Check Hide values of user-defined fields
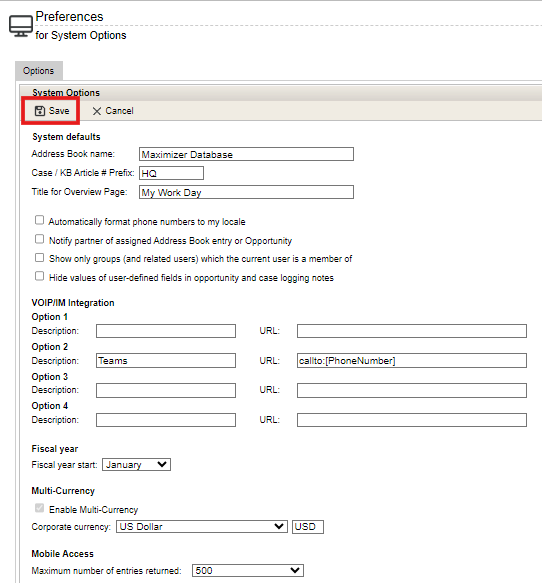542x583 pixels. (x=39, y=276)
